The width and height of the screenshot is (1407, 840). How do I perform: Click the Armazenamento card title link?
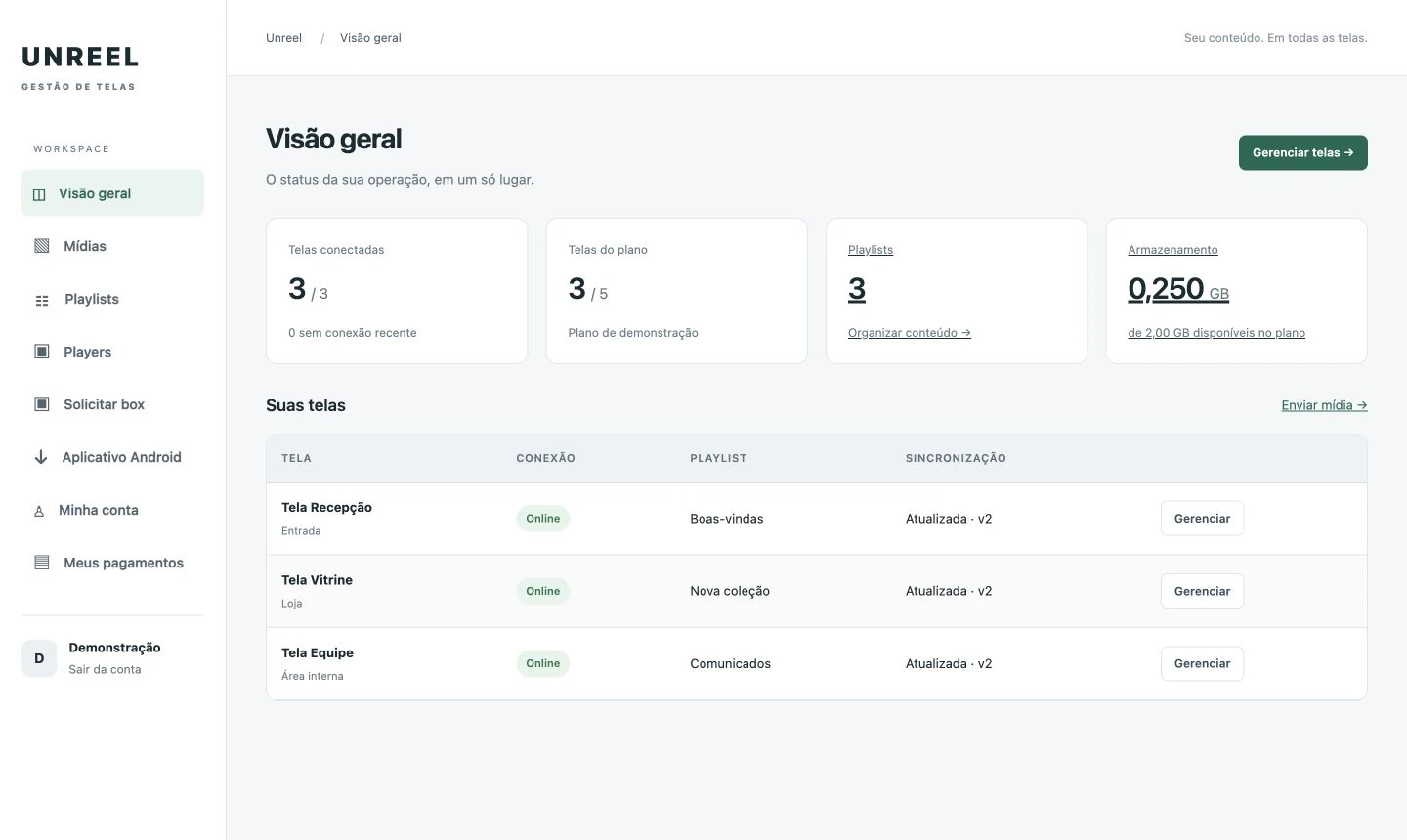(1172, 250)
